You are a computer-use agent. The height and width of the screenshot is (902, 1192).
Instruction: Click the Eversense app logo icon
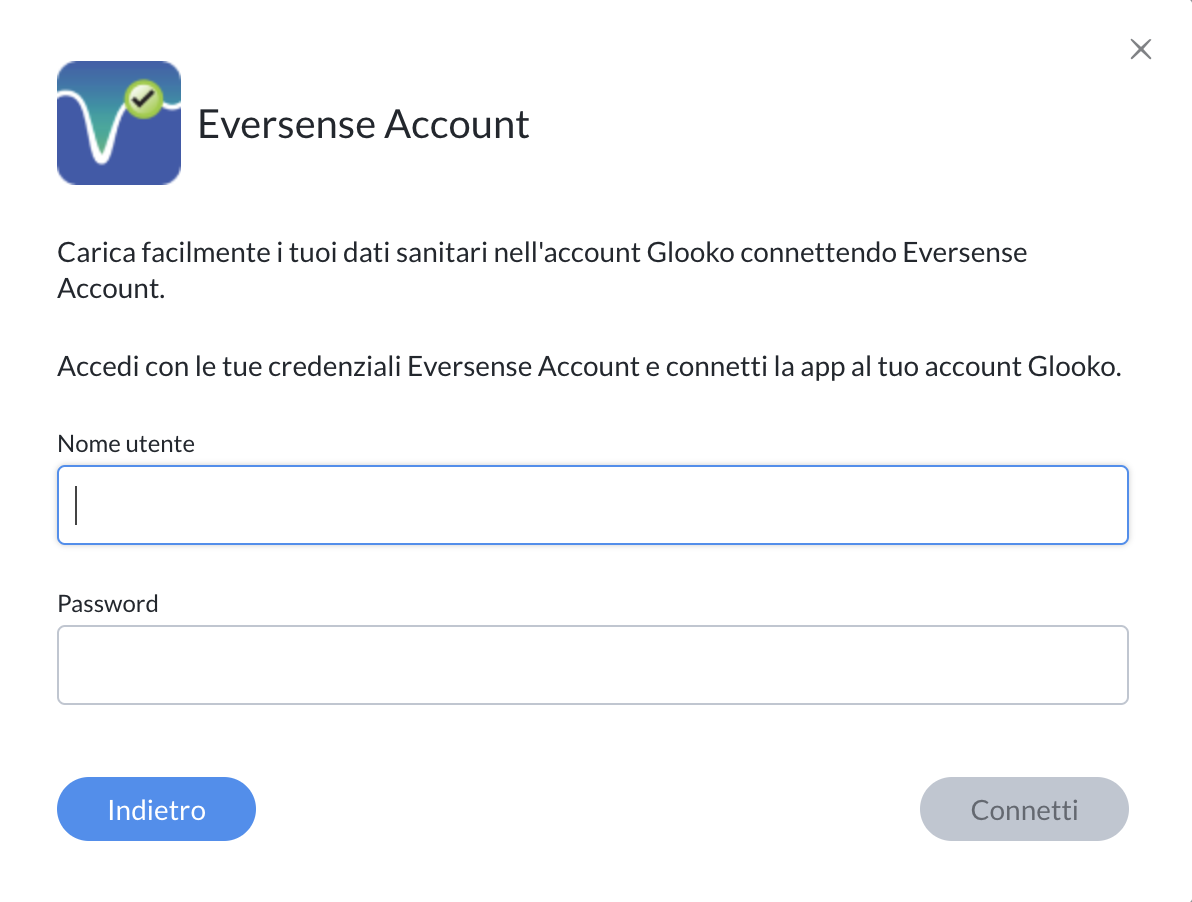point(119,122)
